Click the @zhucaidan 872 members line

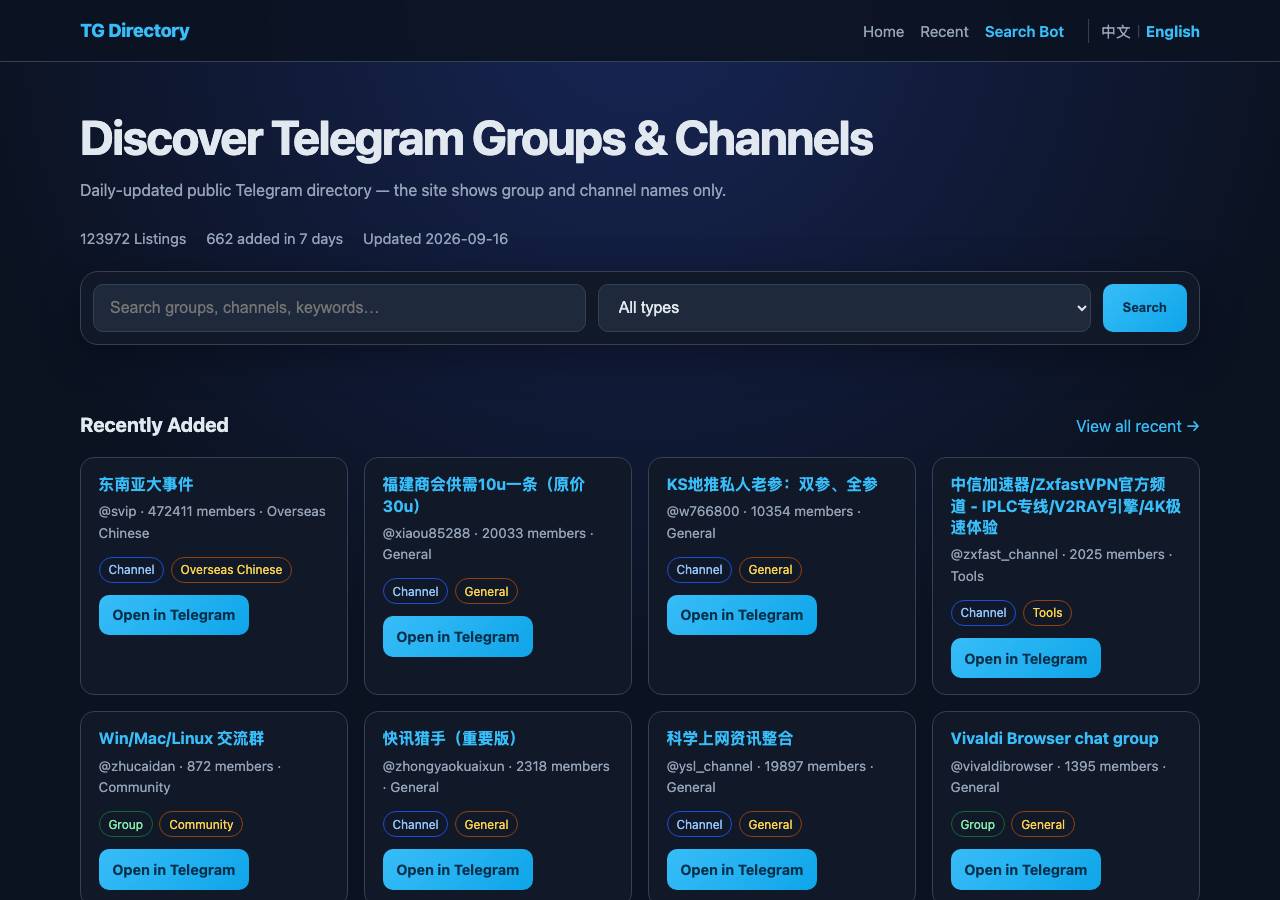[x=190, y=777]
